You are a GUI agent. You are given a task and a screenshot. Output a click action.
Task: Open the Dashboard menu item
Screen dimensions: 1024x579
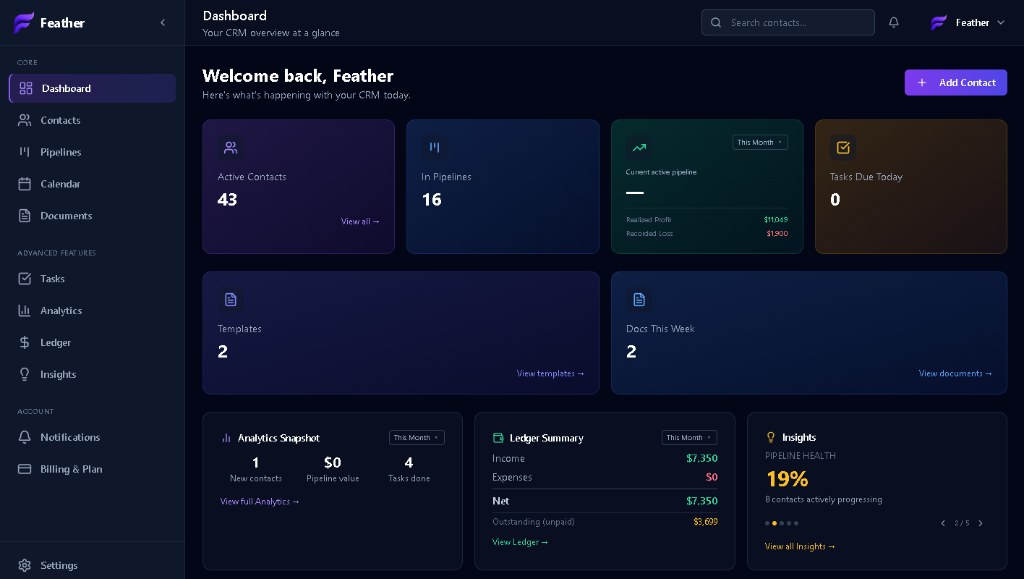[92, 88]
